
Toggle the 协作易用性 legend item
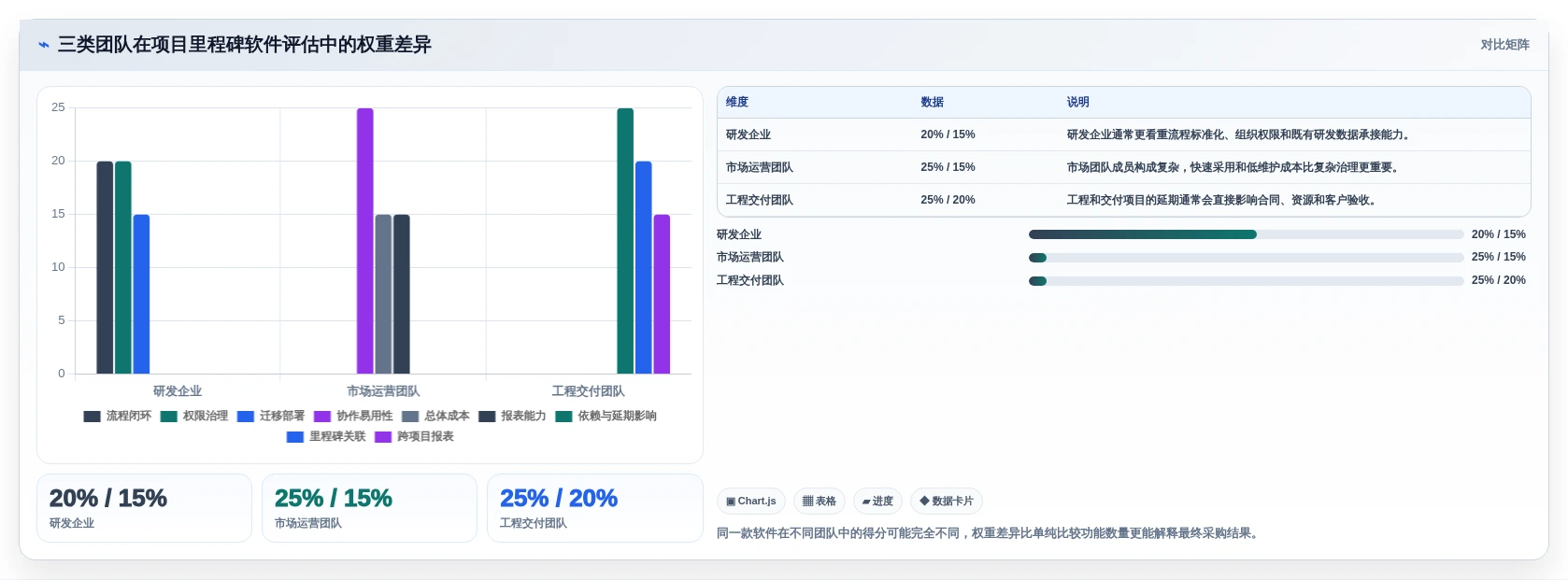tap(353, 417)
